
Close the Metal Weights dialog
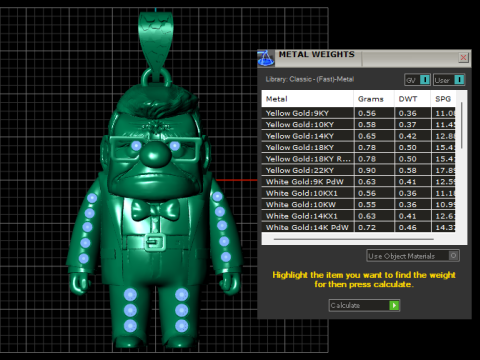click(463, 58)
